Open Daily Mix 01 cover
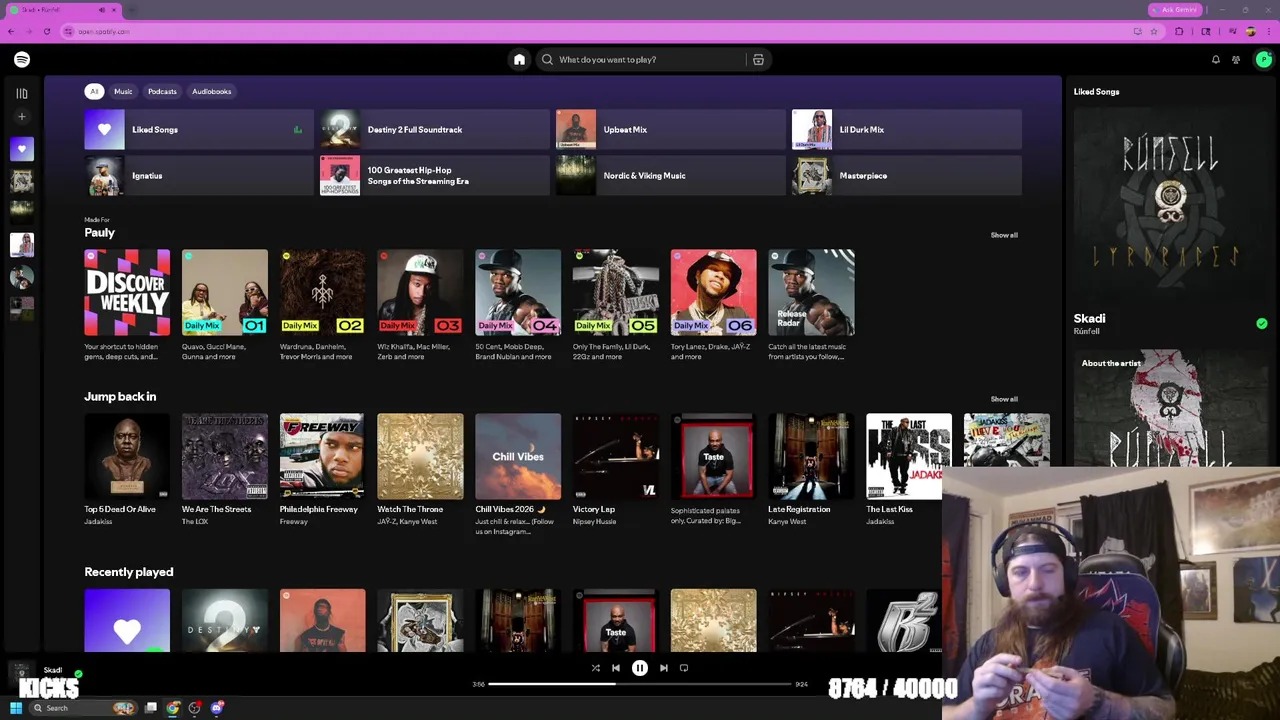The image size is (1280, 720). coord(225,292)
